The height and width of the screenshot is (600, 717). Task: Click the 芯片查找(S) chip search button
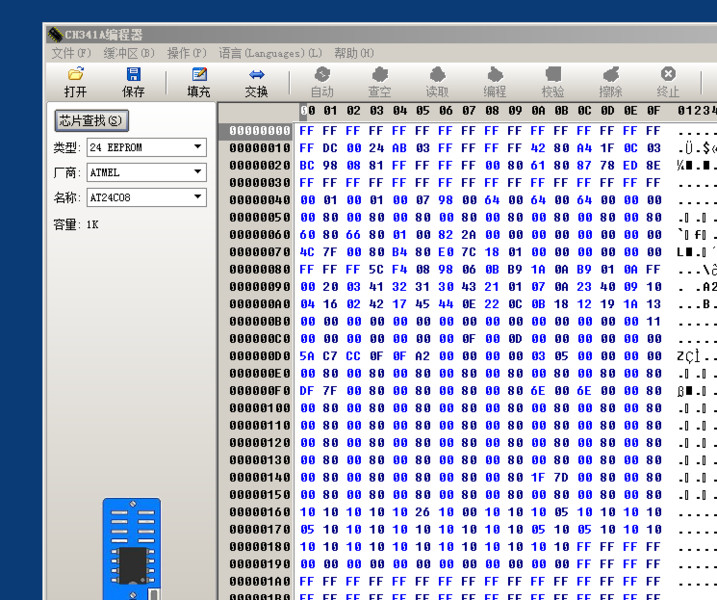91,121
